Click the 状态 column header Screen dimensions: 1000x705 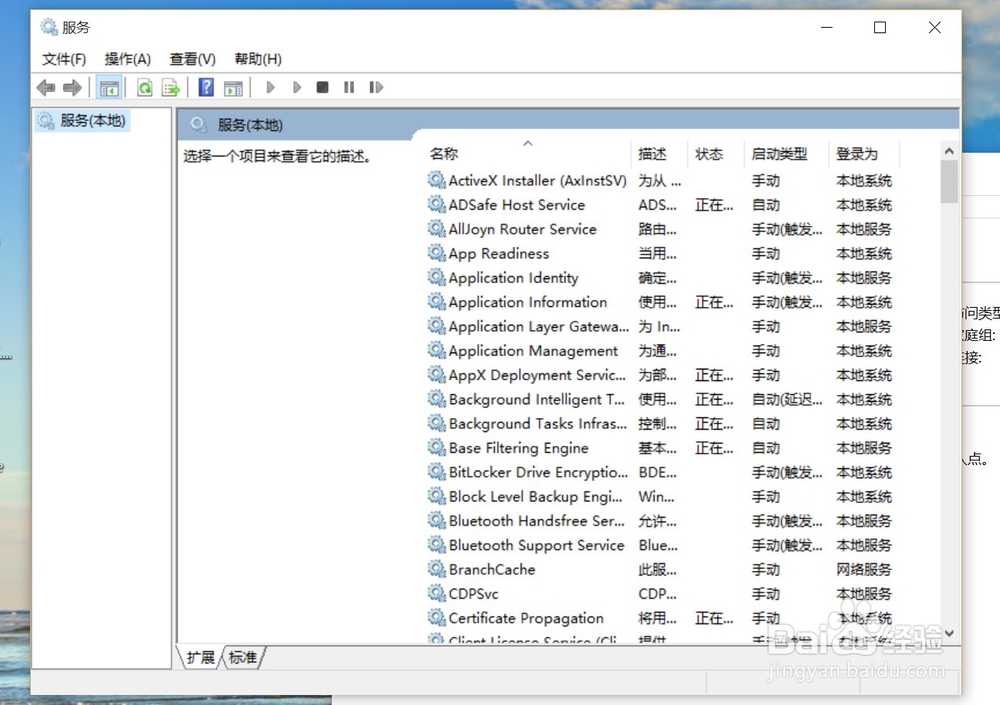click(x=710, y=154)
